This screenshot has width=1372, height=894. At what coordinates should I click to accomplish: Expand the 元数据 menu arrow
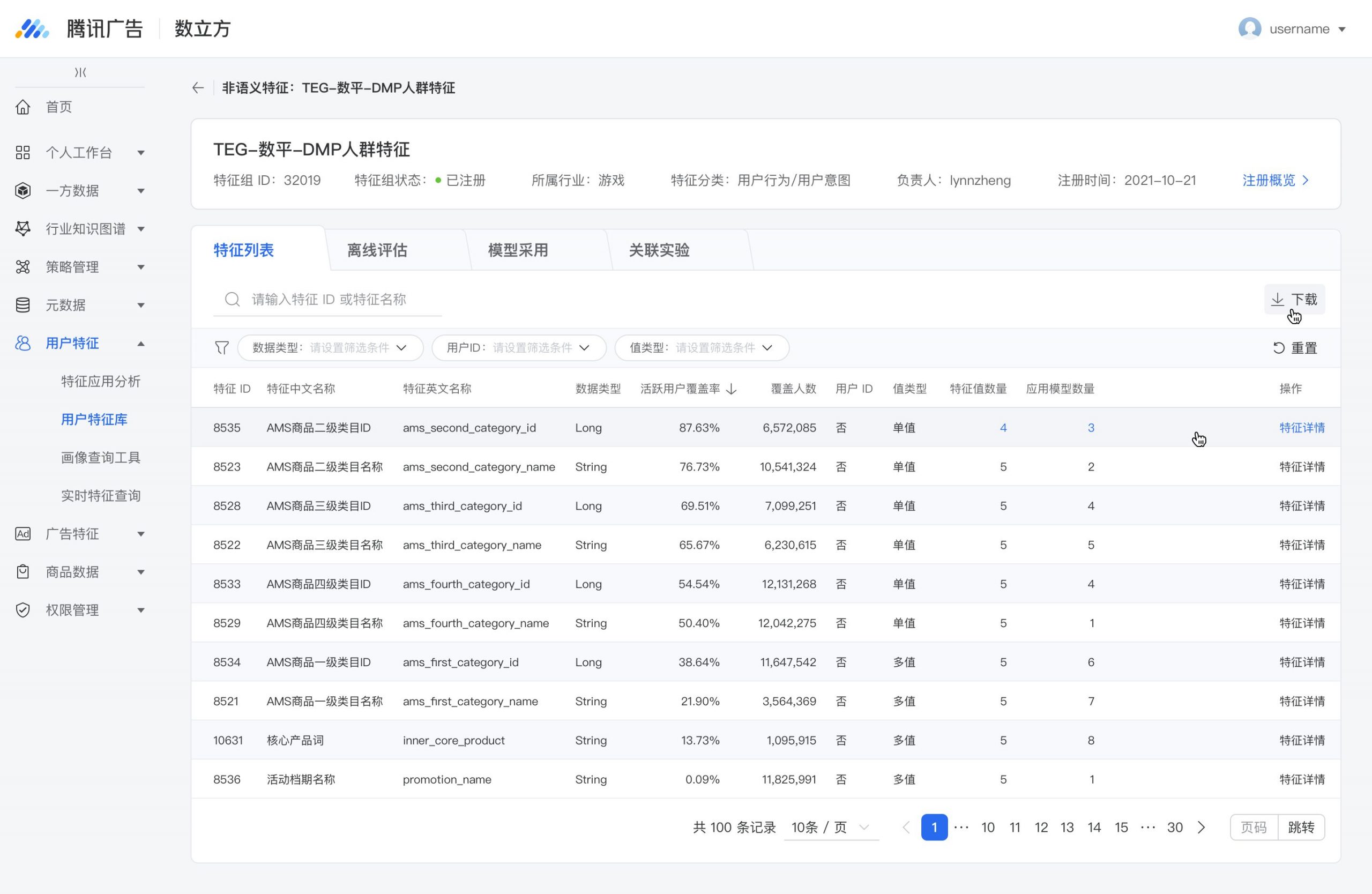[140, 305]
